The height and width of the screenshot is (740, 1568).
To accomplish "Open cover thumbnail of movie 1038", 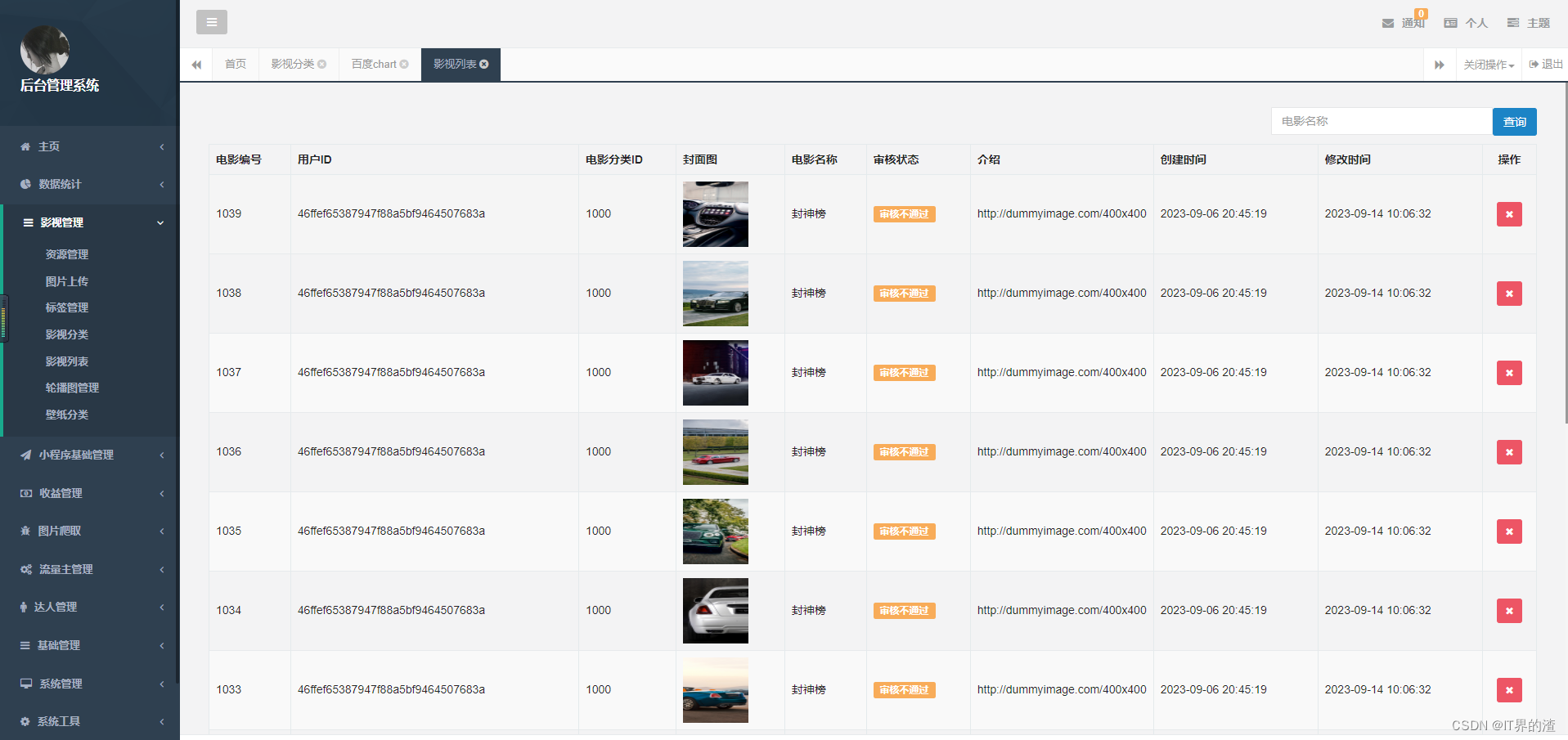I will 716,294.
